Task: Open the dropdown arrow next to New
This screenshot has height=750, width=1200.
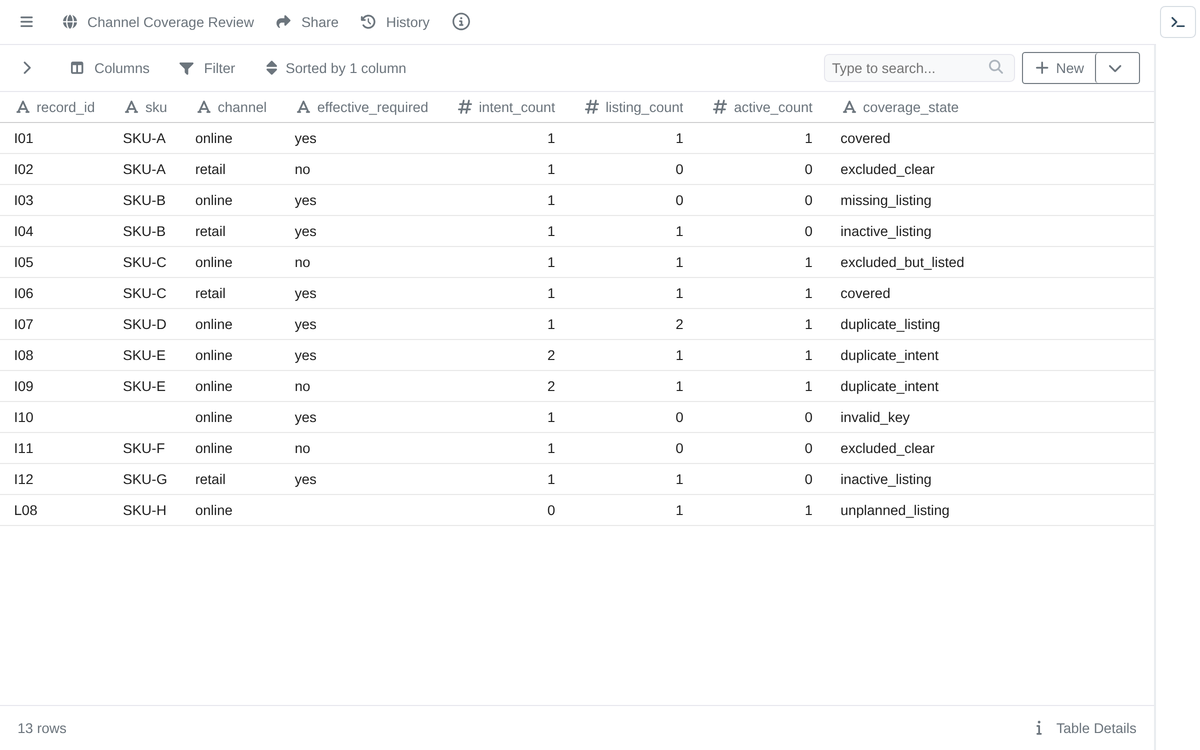Action: click(x=1116, y=68)
